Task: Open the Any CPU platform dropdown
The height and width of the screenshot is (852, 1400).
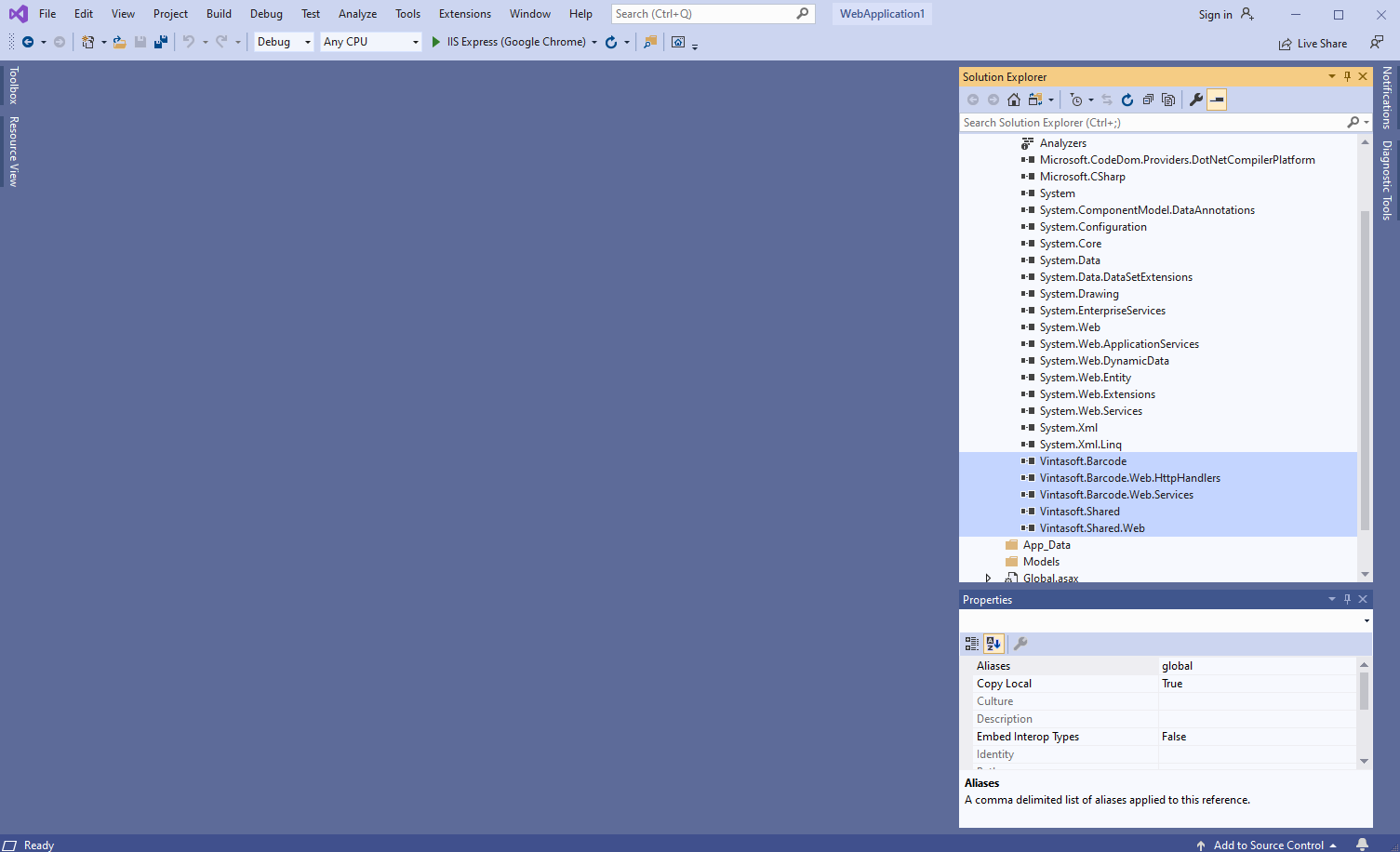Action: 370,42
